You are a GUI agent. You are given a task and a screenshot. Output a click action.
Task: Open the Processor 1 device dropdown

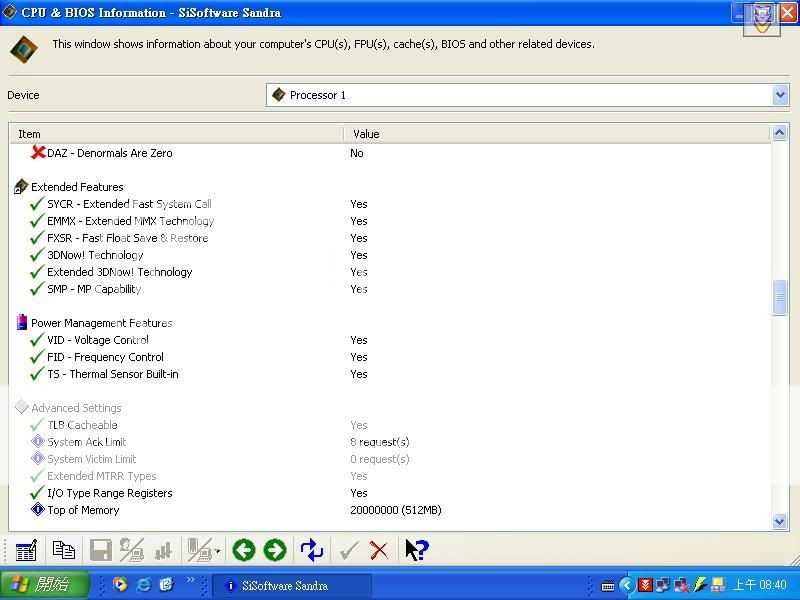tap(780, 95)
